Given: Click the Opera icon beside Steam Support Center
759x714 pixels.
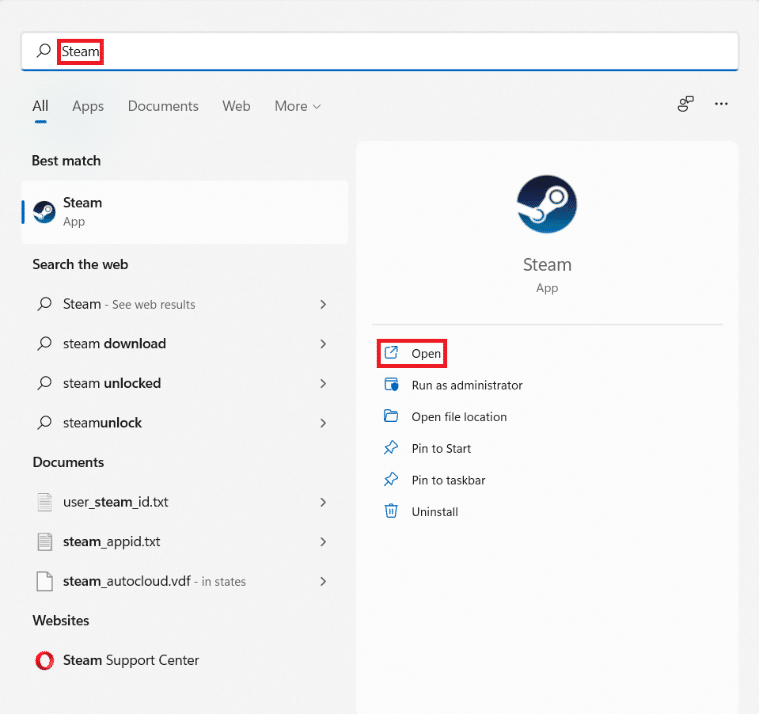Looking at the screenshot, I should click(44, 660).
